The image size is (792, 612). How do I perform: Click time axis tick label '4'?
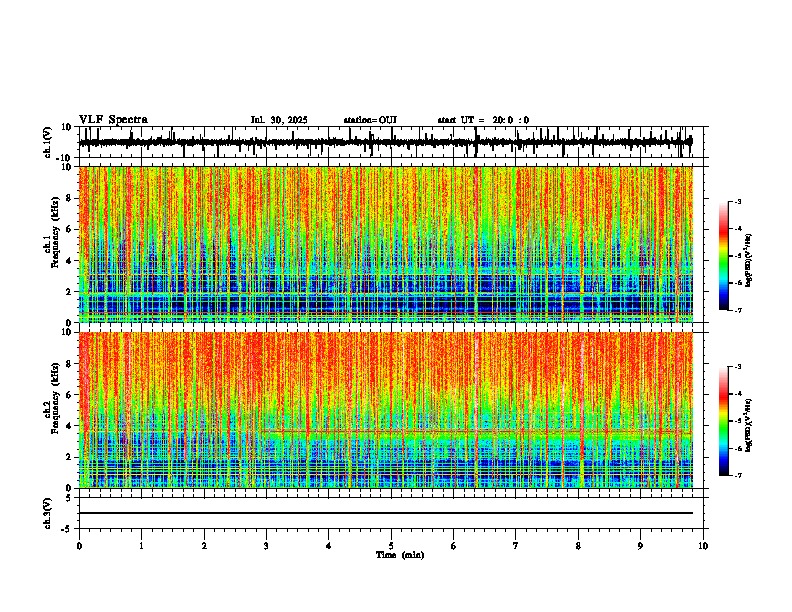tap(329, 546)
